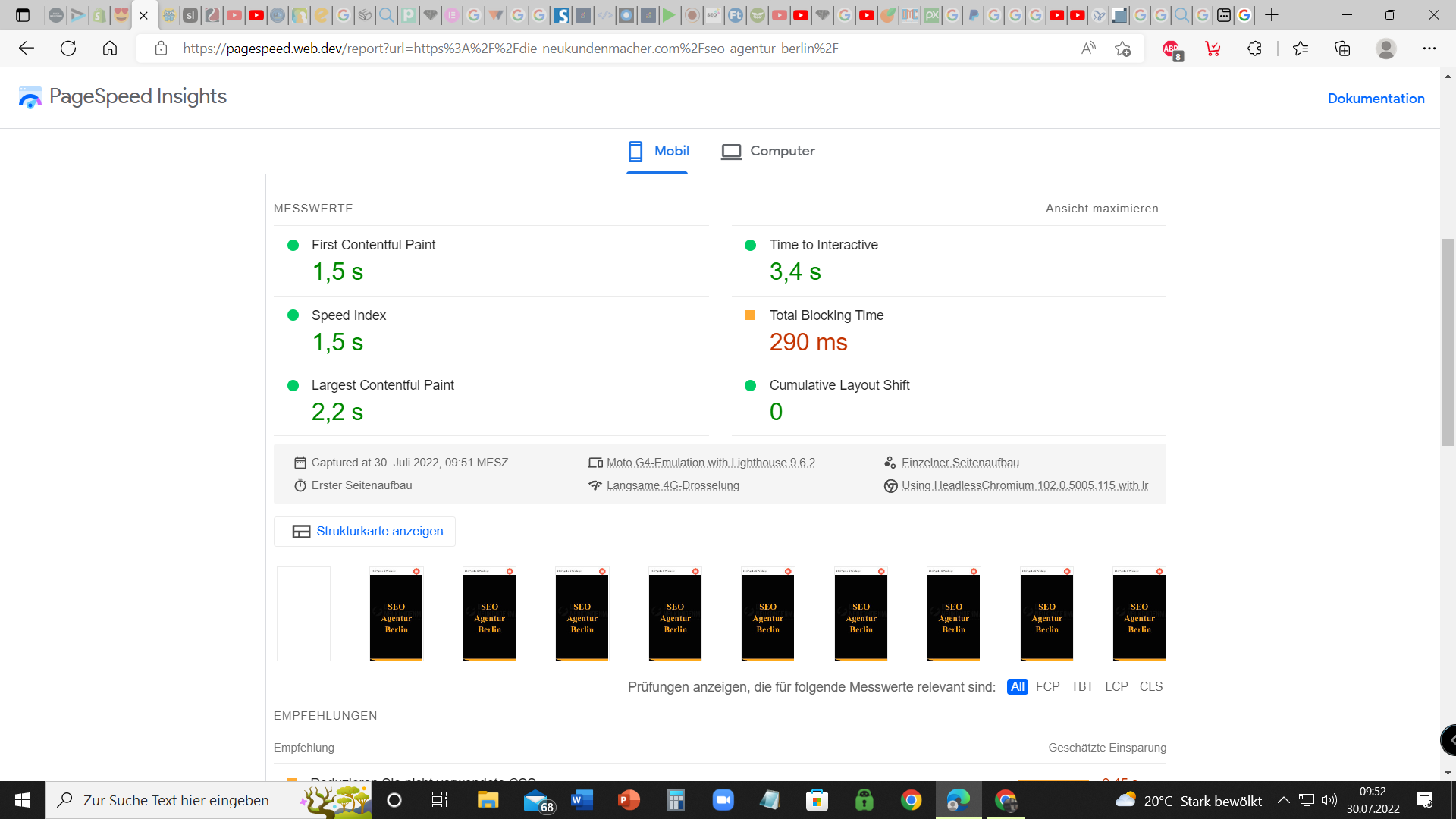Switch to the Computer tab
The width and height of the screenshot is (1456, 819).
768,151
